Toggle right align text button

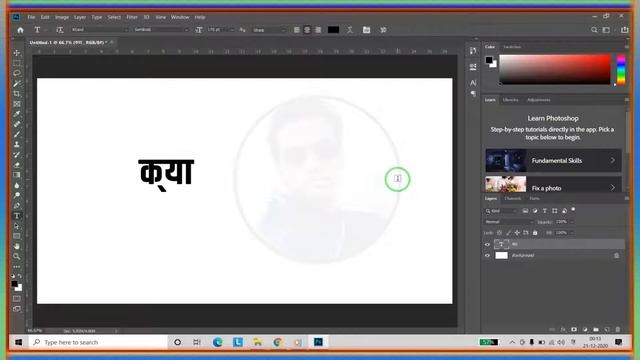coord(318,30)
